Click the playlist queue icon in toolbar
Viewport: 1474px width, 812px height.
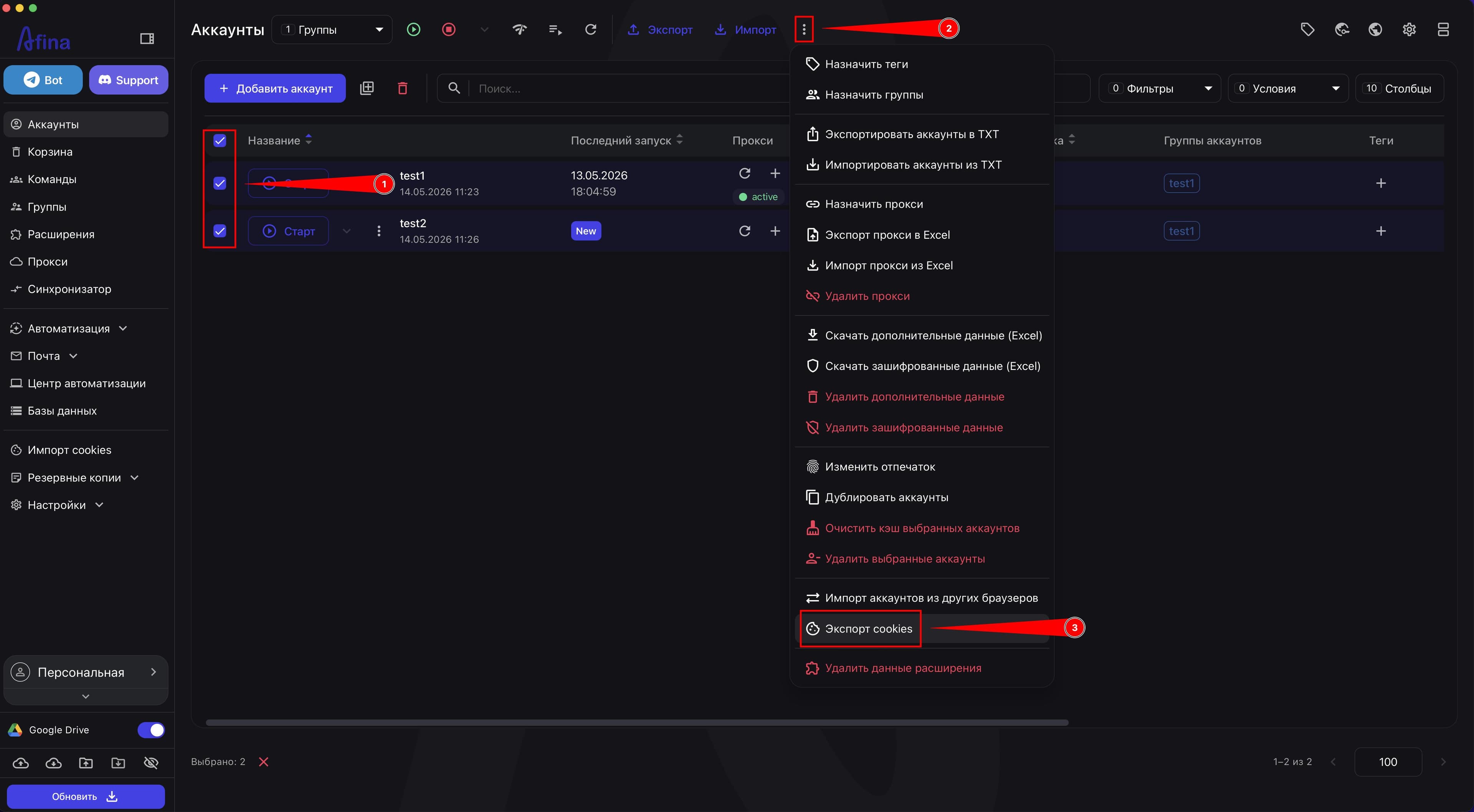point(555,29)
